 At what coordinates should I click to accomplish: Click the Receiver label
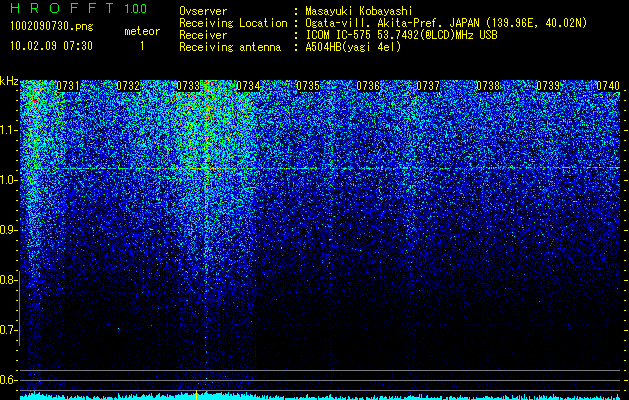[x=203, y=35]
